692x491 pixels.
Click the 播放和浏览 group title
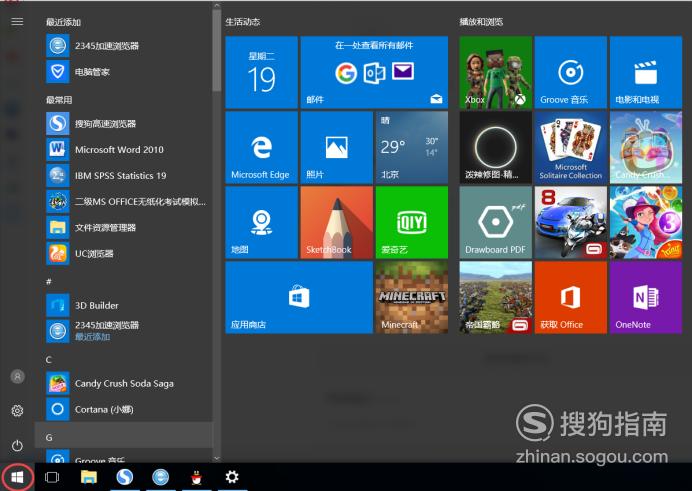click(481, 22)
